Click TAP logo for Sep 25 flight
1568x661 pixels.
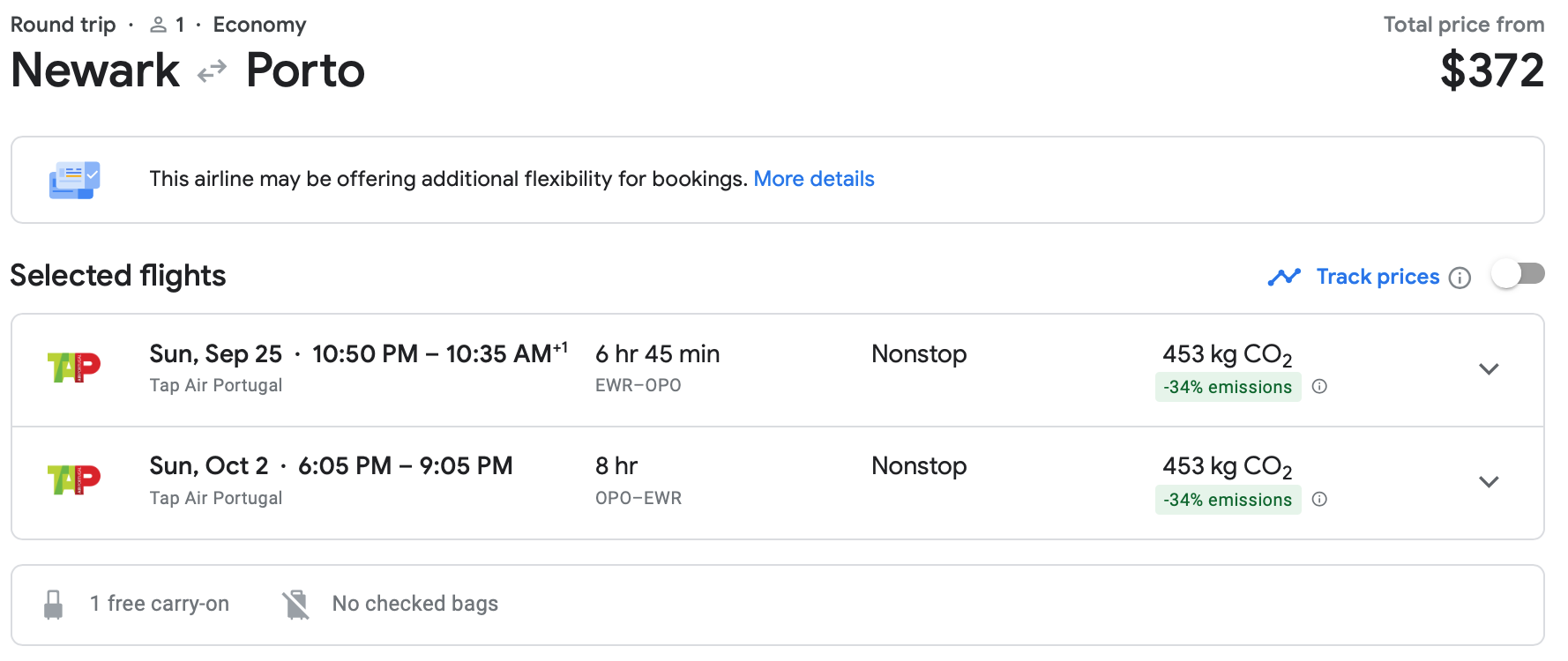(74, 368)
